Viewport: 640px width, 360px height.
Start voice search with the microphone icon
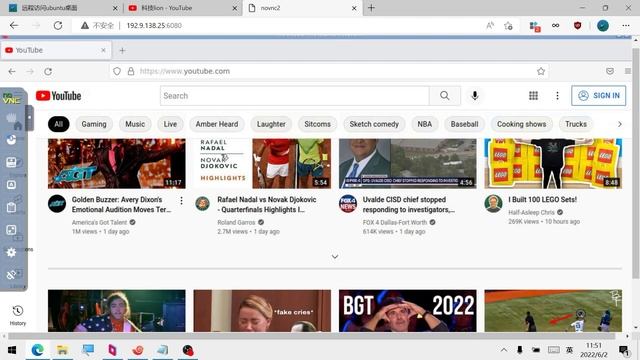[x=474, y=96]
